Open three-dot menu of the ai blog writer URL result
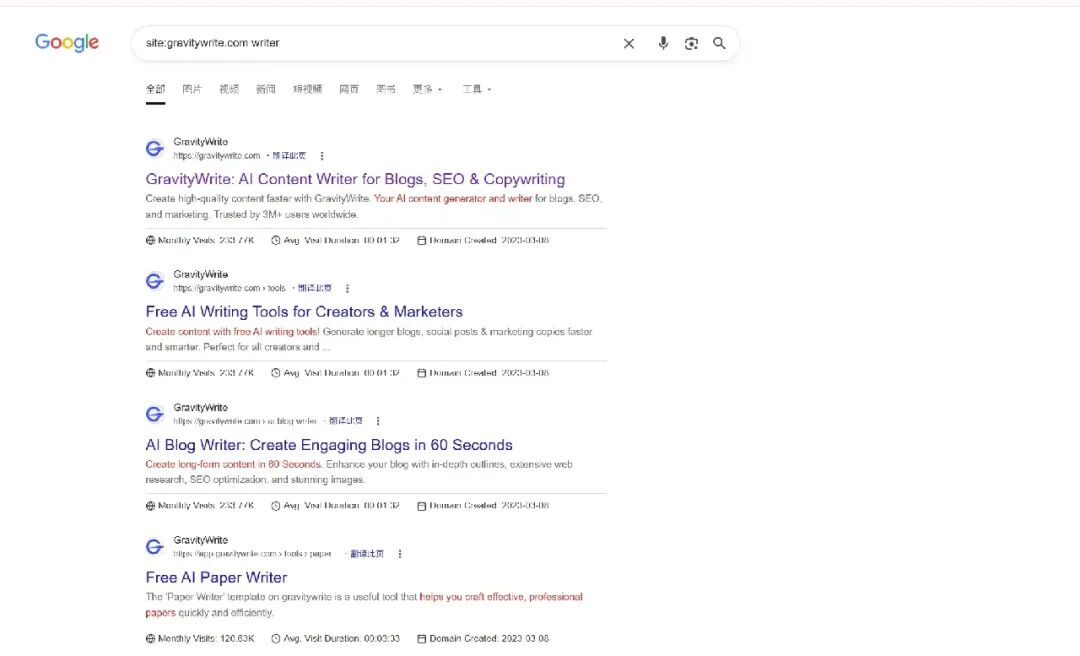The height and width of the screenshot is (656, 1080). 377,421
